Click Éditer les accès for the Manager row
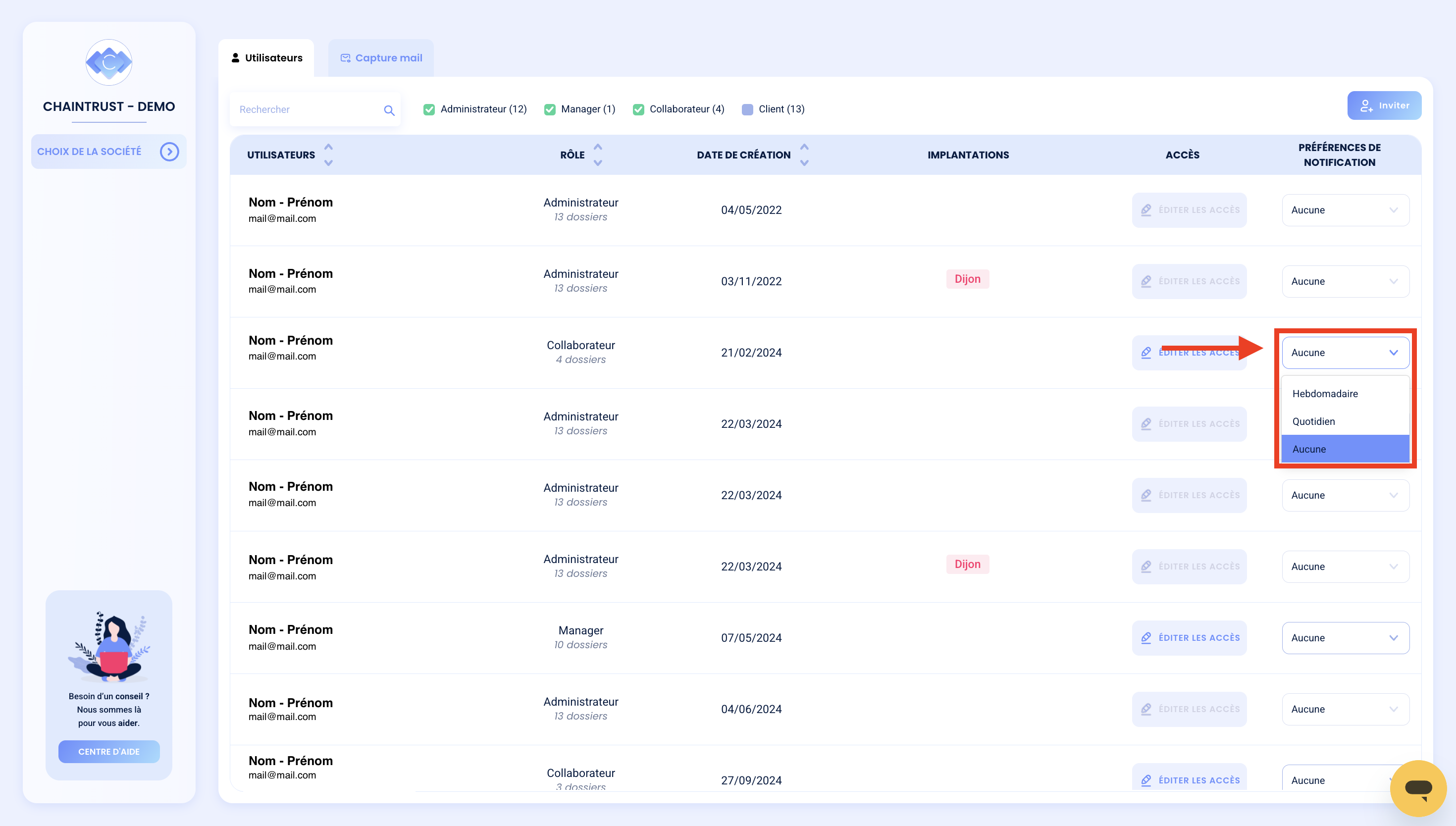Screen dimensions: 1456x826 [1190, 638]
